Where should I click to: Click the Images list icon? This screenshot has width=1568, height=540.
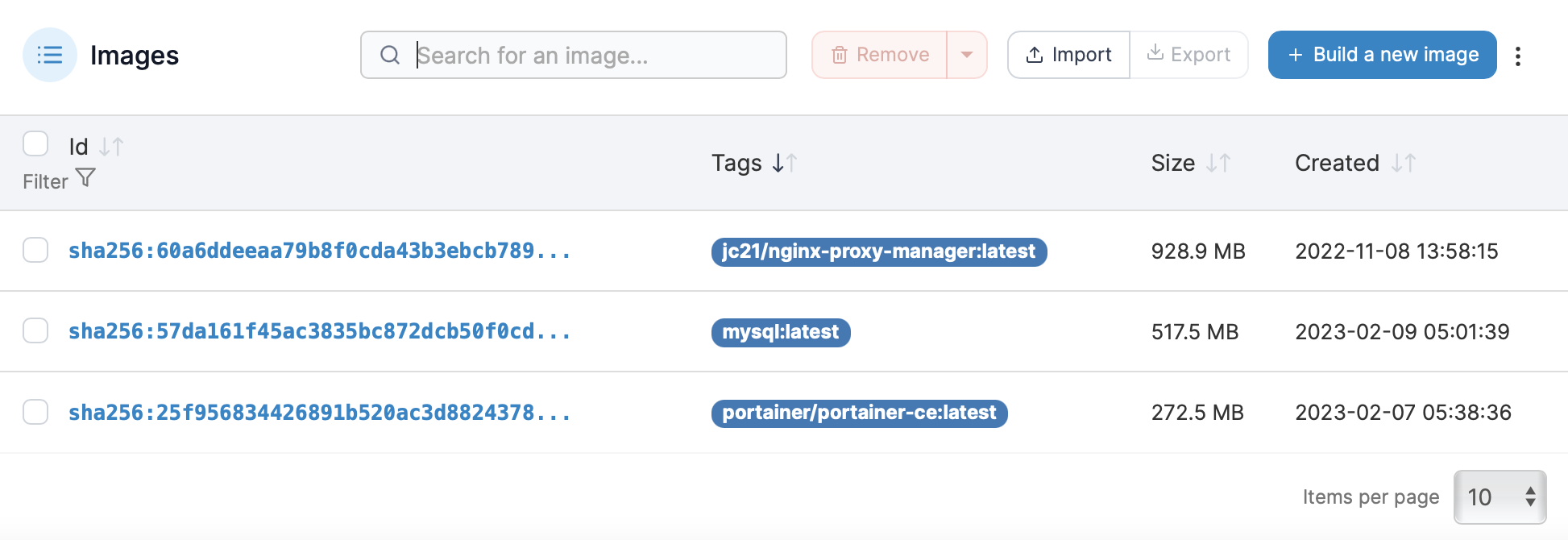pyautogui.click(x=50, y=55)
